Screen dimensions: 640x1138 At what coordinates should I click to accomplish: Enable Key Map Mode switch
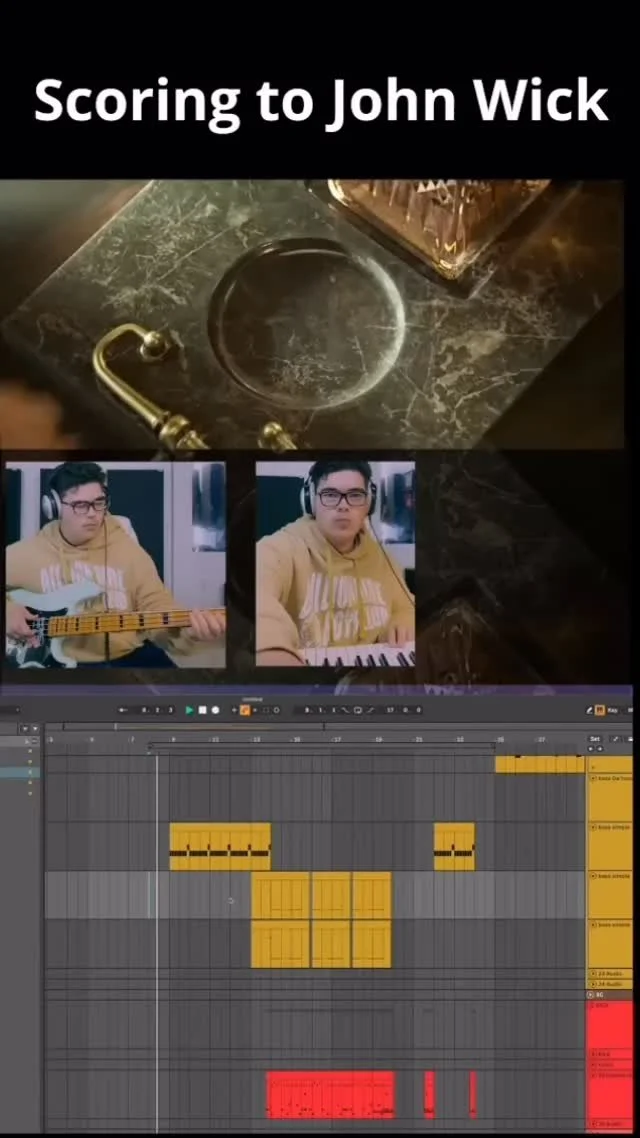613,710
